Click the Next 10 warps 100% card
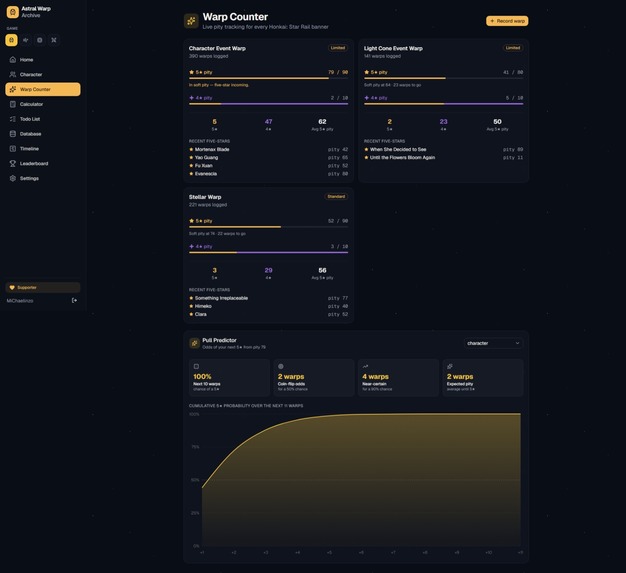This screenshot has width=626, height=573. (229, 377)
